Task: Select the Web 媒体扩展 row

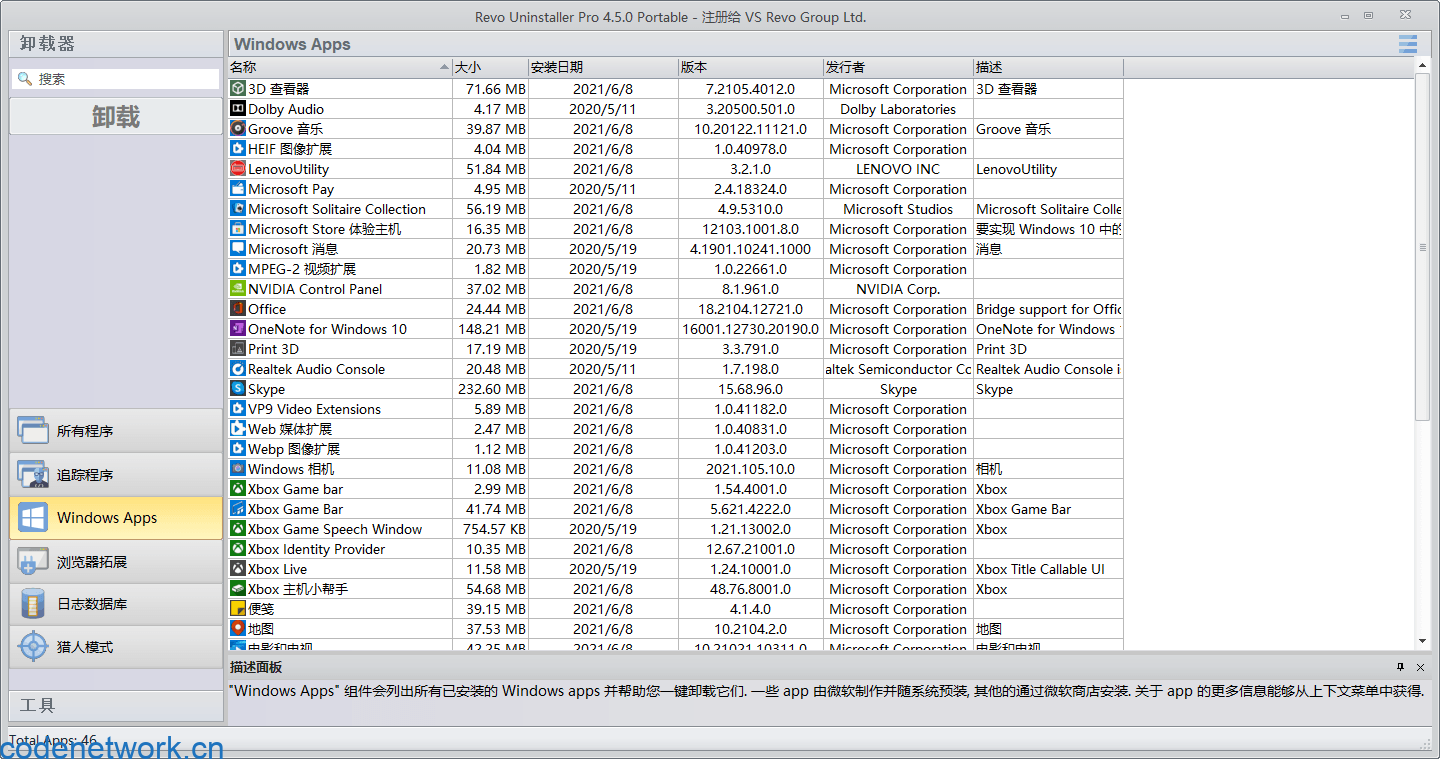Action: coord(676,429)
